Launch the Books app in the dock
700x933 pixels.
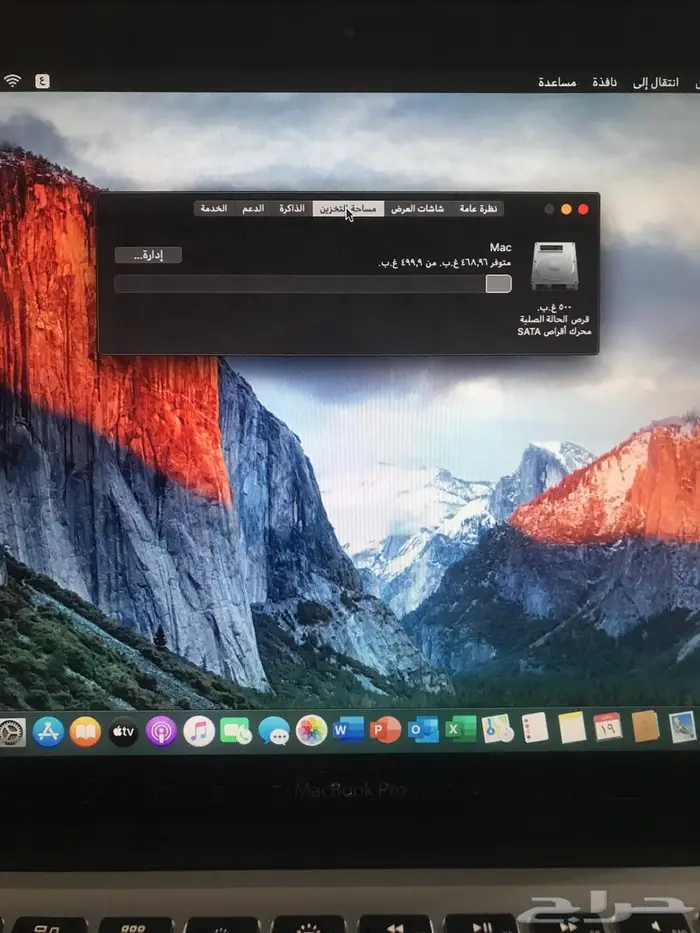point(85,731)
